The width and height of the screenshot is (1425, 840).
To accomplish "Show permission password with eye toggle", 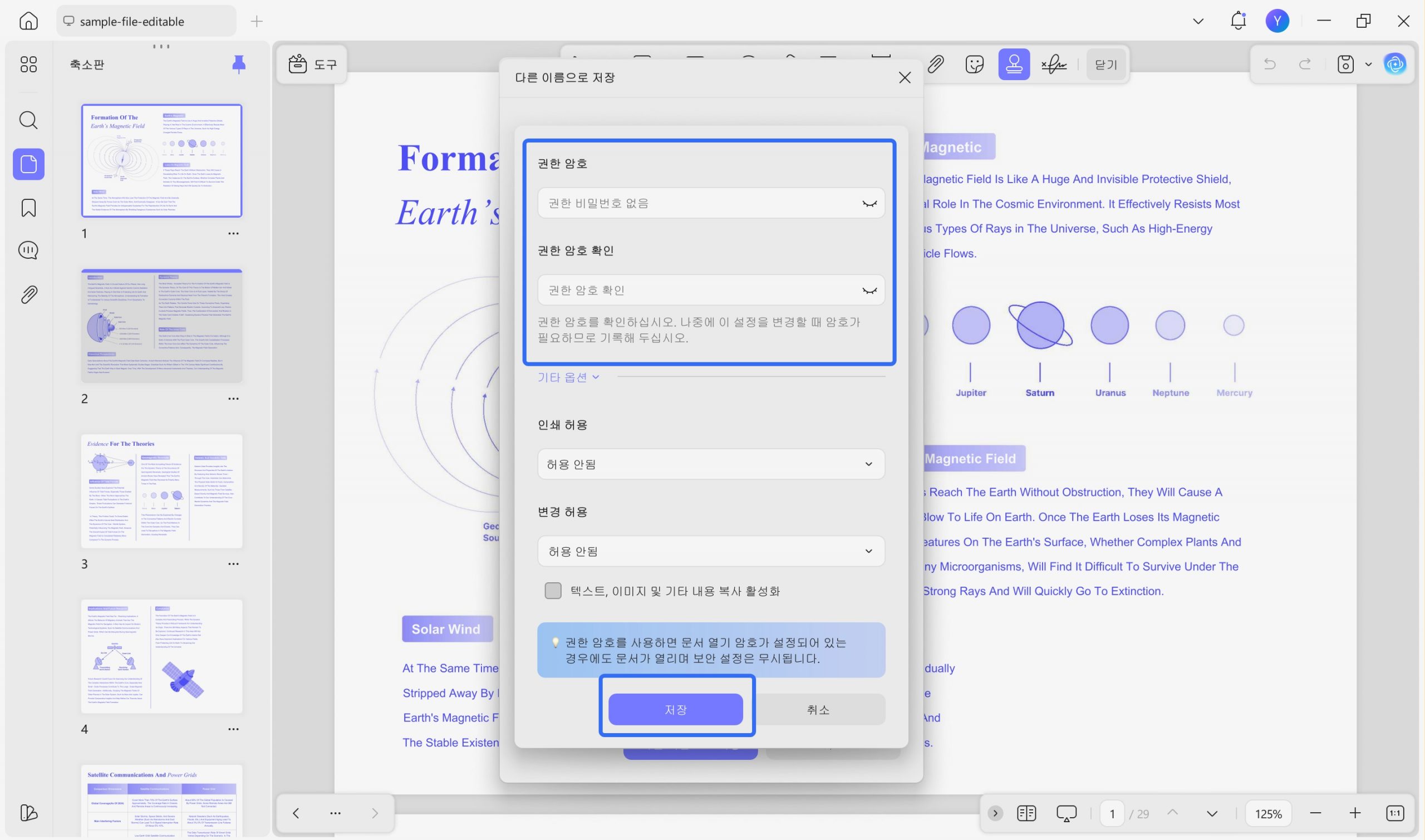I will click(x=869, y=203).
